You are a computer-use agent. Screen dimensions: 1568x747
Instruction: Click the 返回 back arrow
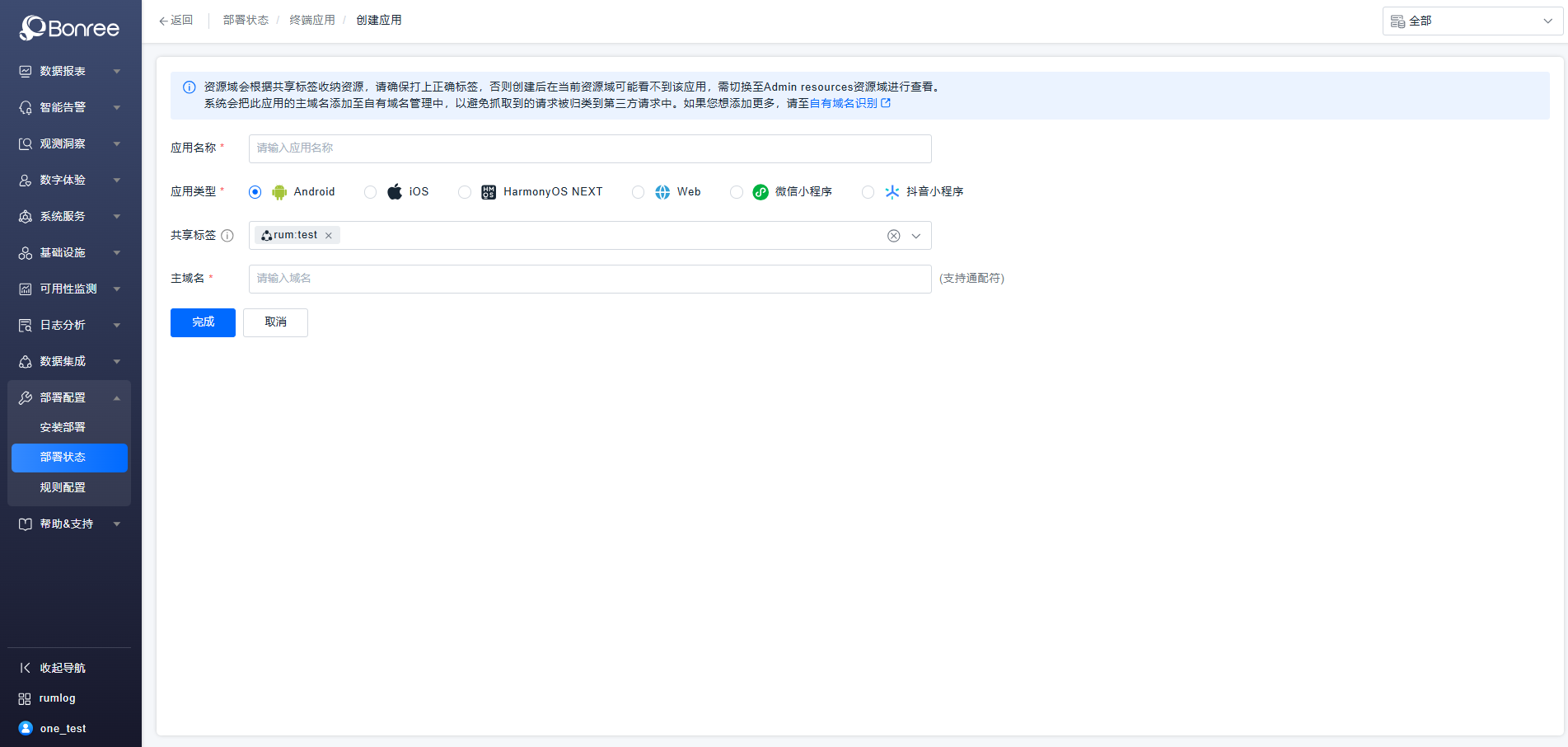point(163,21)
